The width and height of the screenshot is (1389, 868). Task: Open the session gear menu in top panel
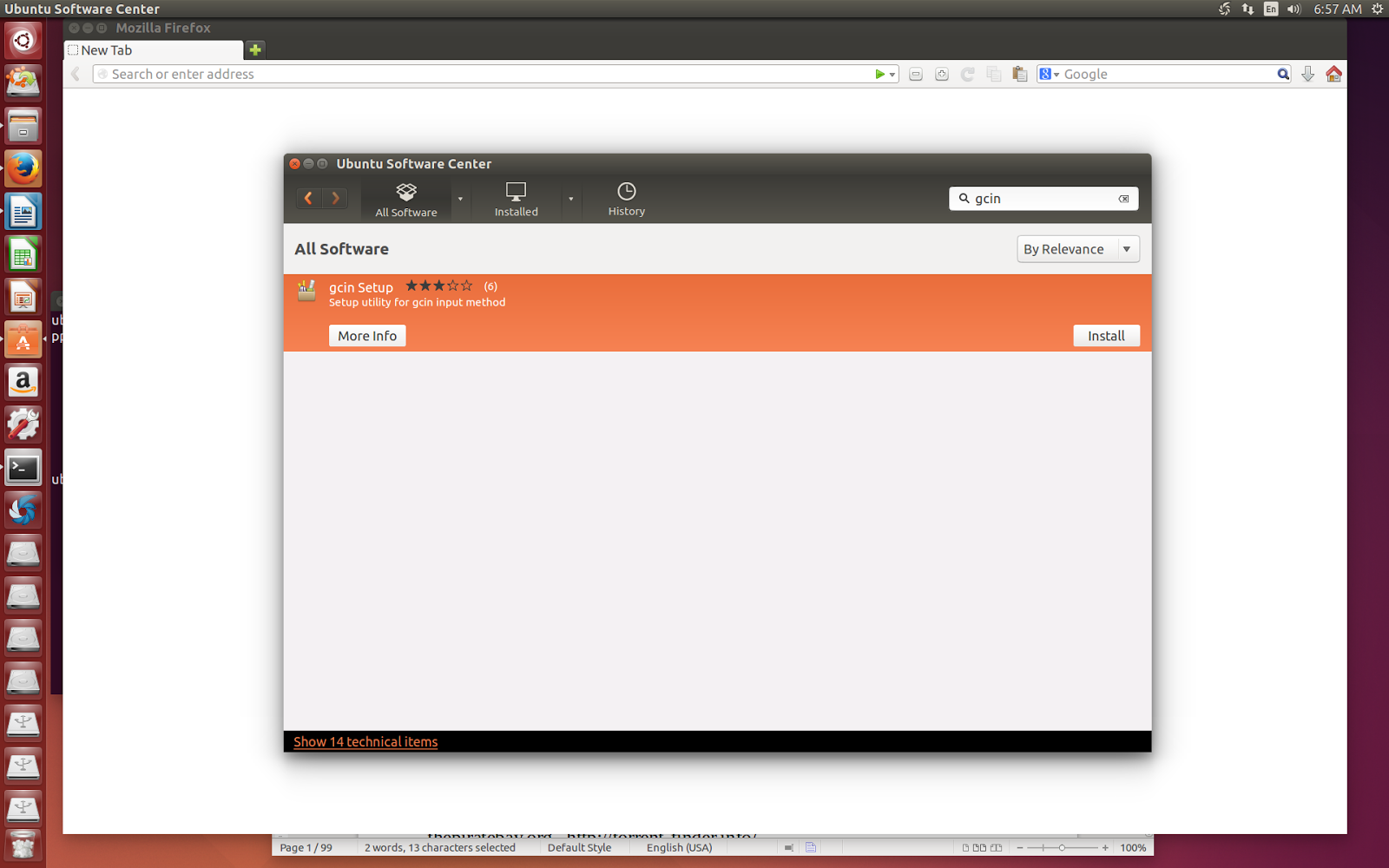[x=1377, y=9]
